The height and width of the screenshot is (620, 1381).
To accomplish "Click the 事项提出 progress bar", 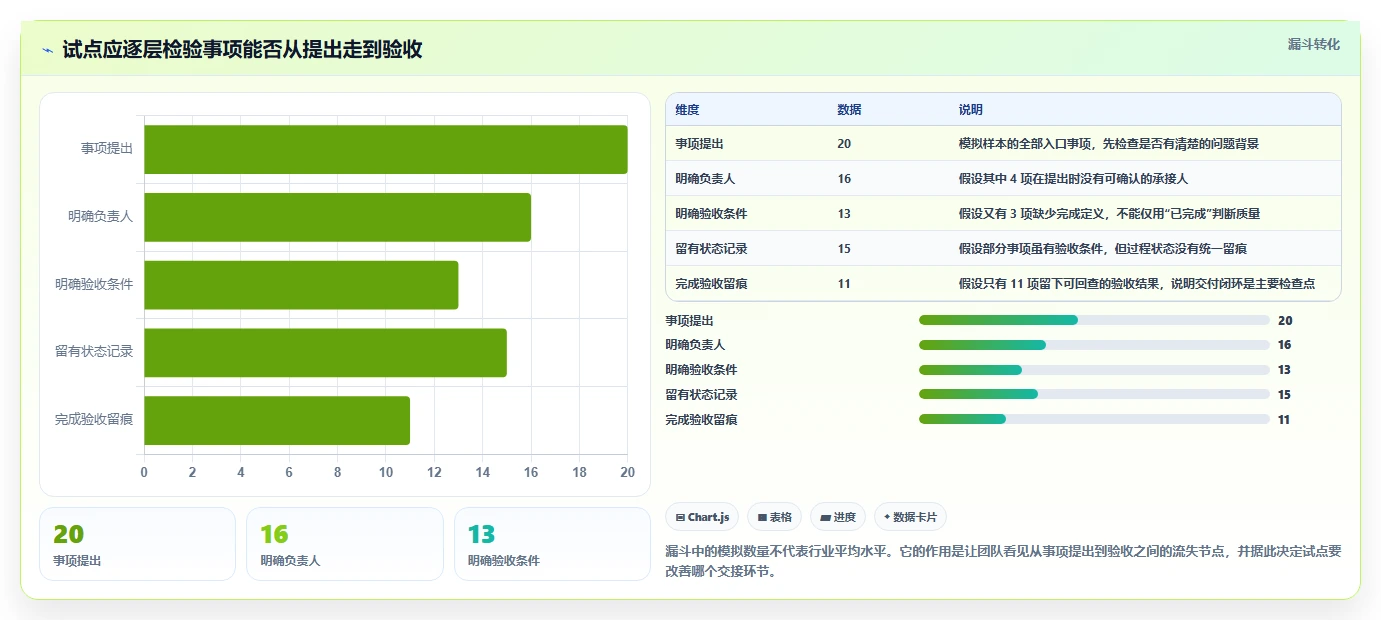I will tap(1094, 320).
